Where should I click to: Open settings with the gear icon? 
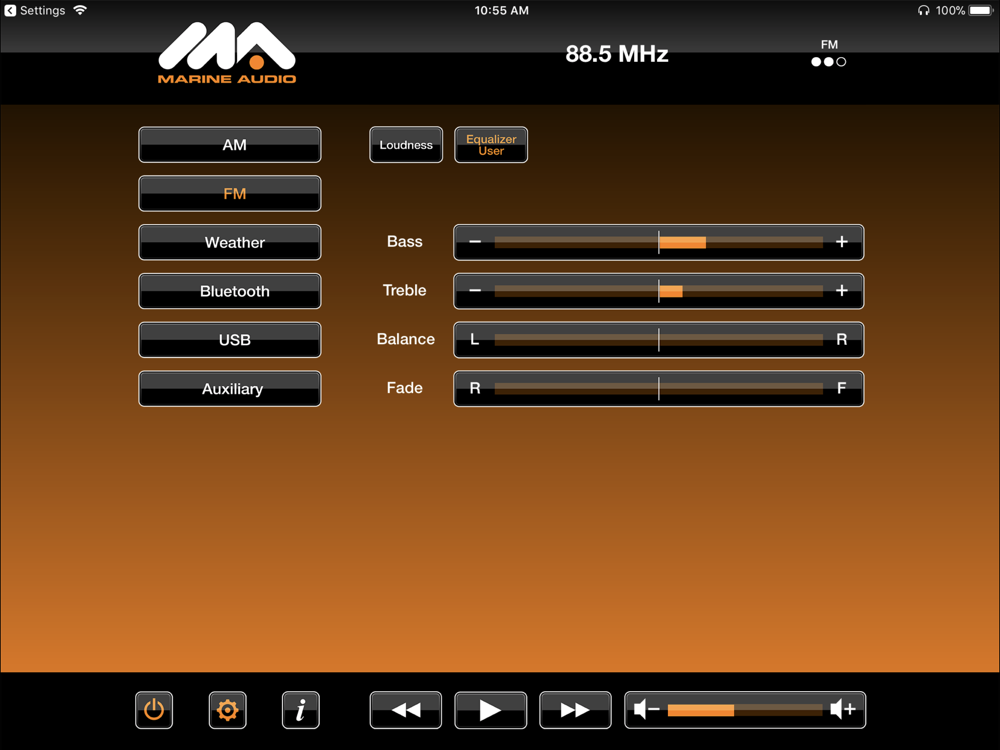coord(227,710)
